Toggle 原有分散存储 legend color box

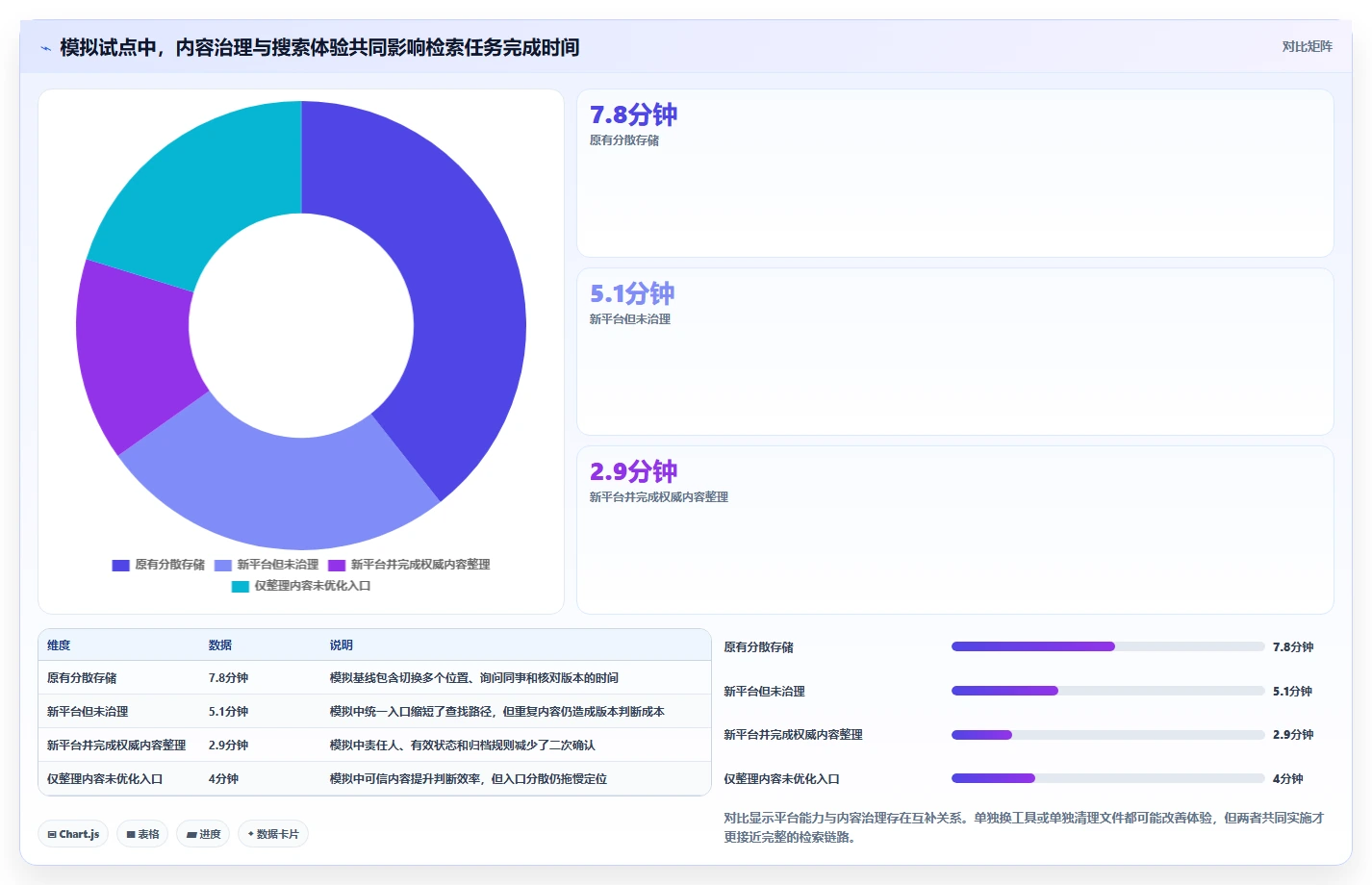click(x=120, y=566)
